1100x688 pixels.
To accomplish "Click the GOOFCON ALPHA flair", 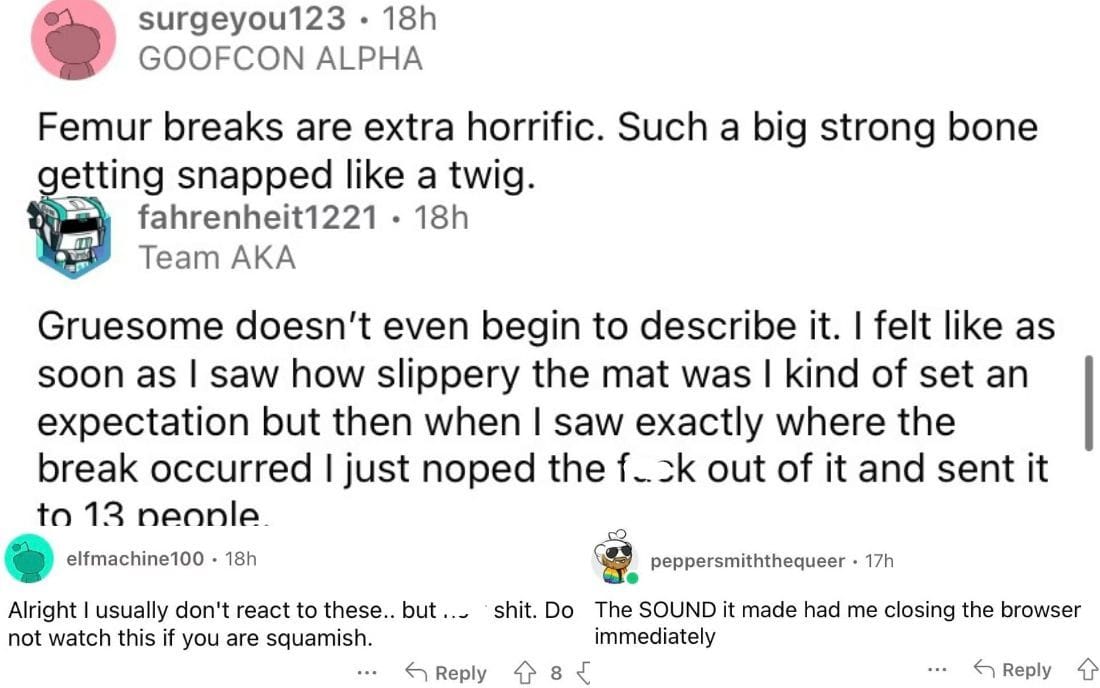I will [280, 58].
